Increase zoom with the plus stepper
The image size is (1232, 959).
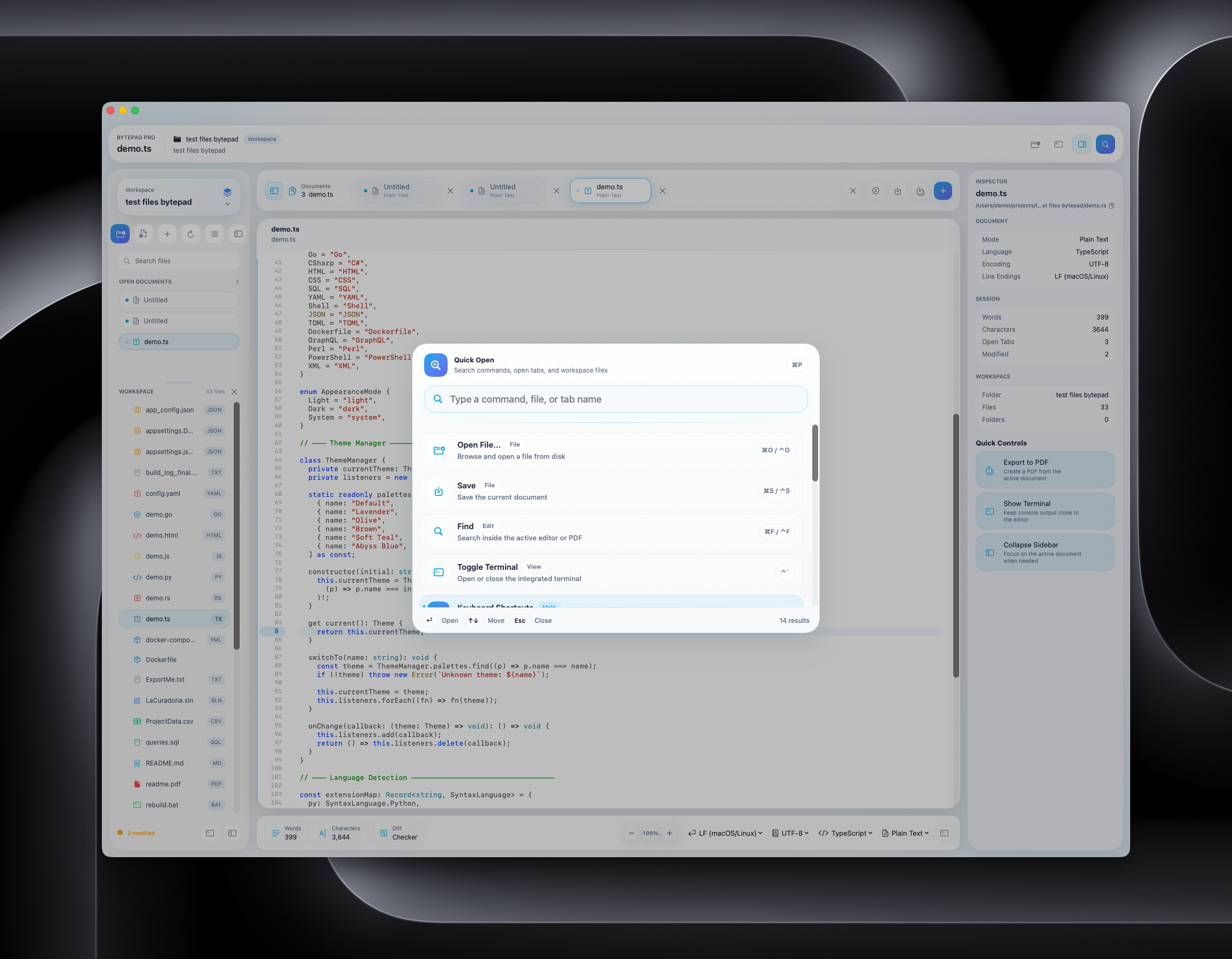click(x=670, y=833)
